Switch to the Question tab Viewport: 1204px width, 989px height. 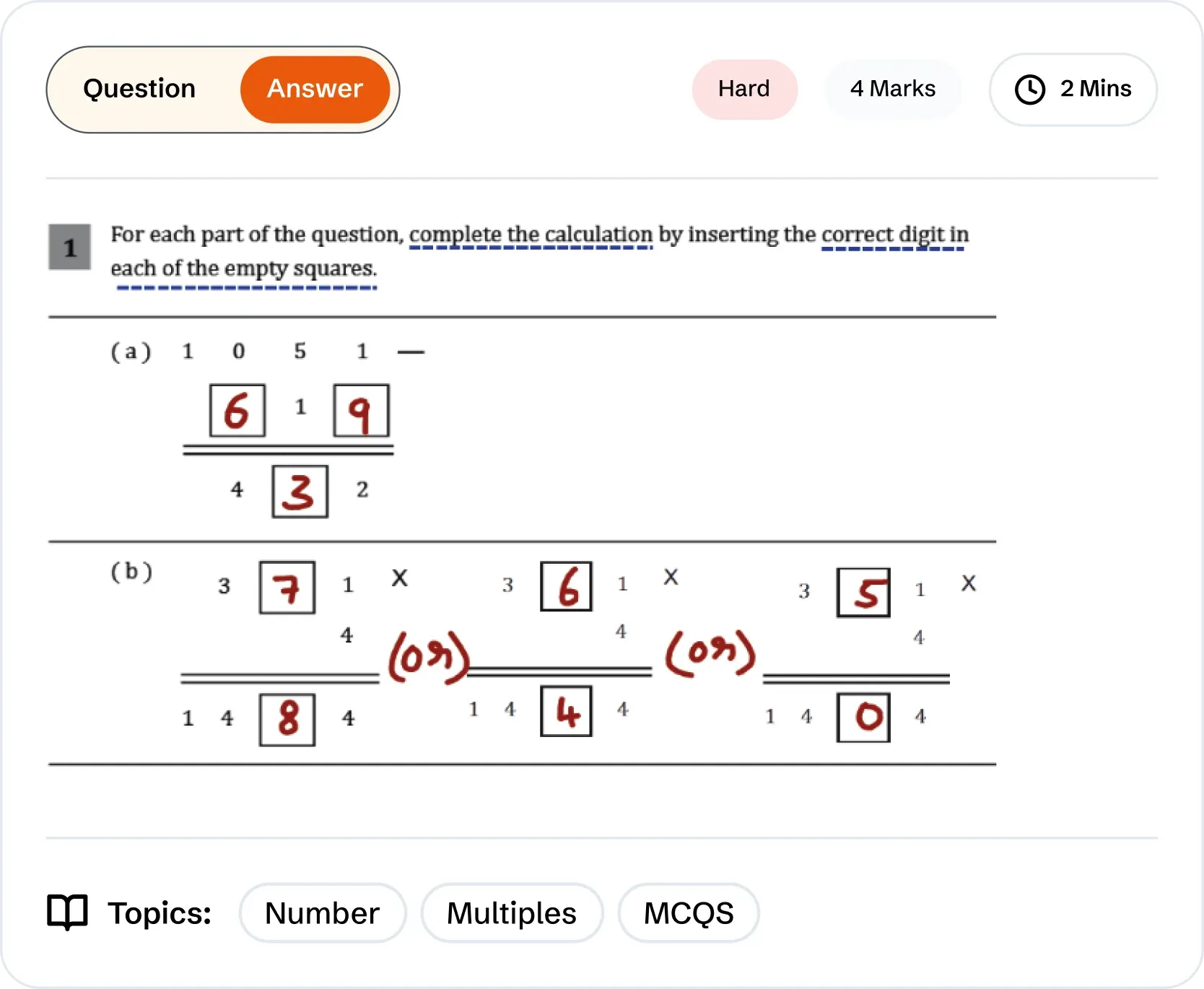point(139,89)
